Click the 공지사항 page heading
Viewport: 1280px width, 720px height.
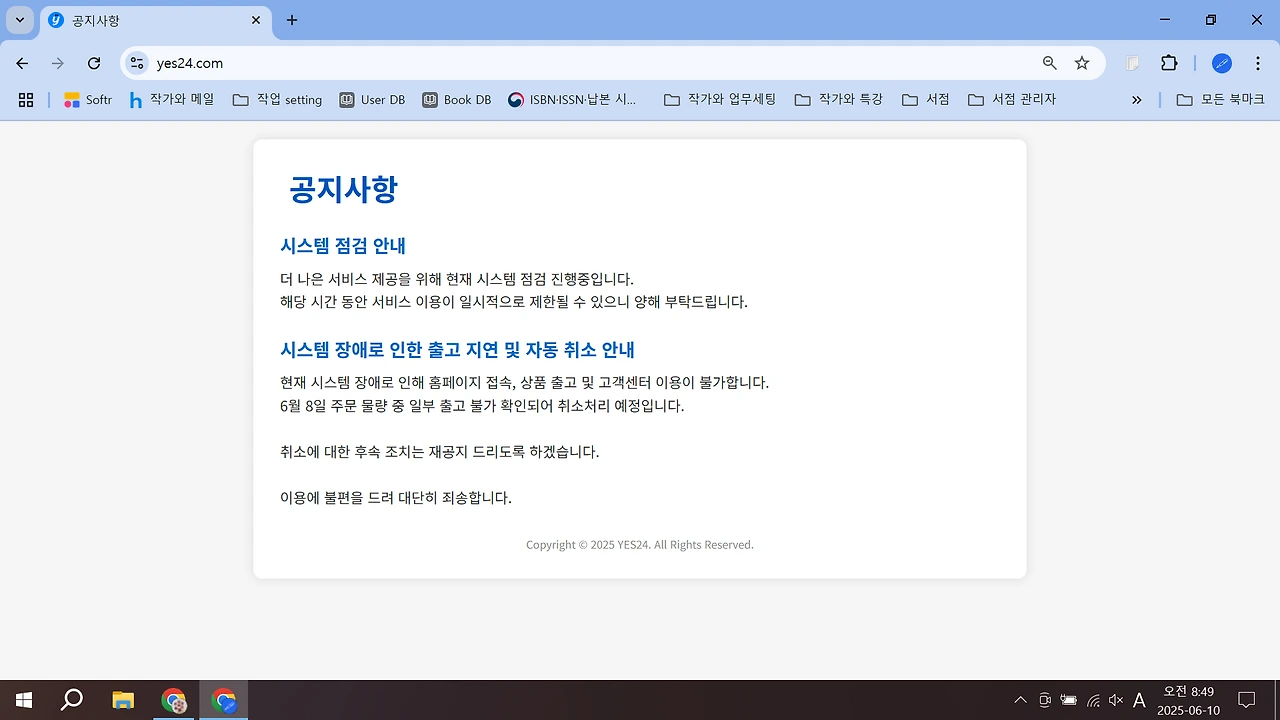click(x=343, y=189)
